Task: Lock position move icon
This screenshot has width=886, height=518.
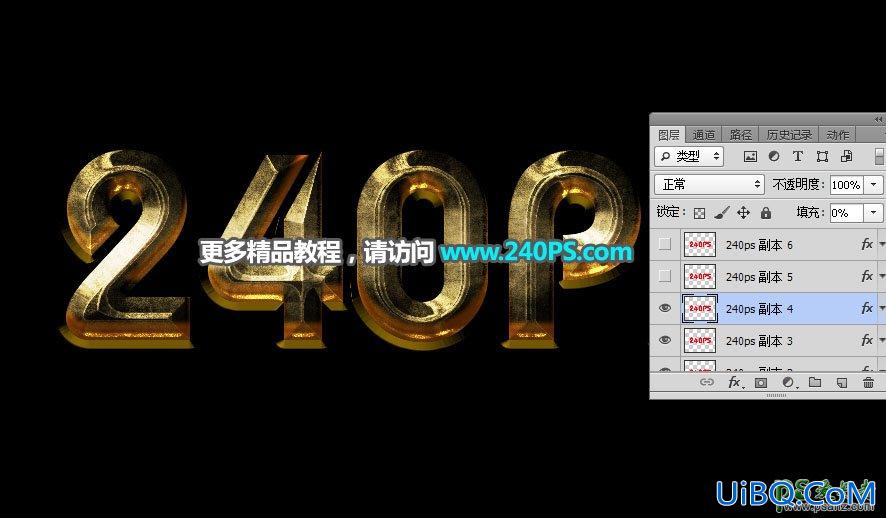Action: pyautogui.click(x=744, y=213)
